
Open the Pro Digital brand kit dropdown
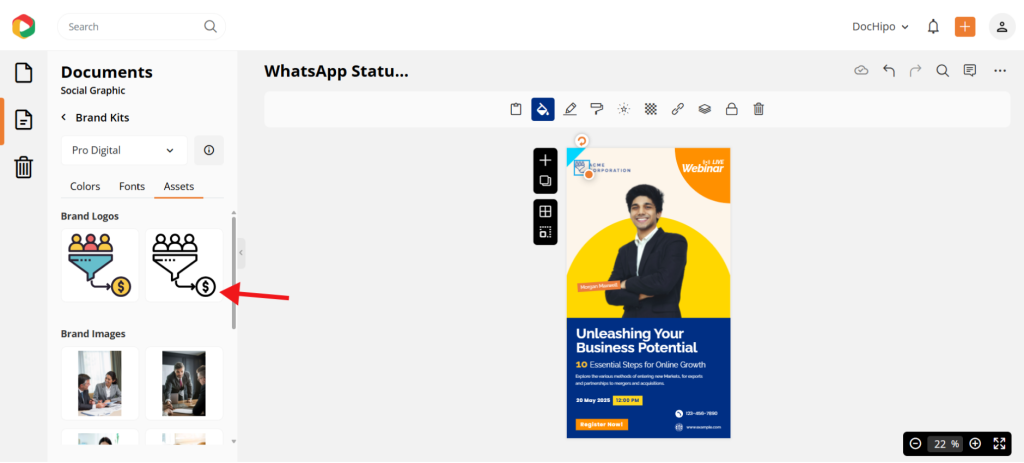click(x=124, y=150)
